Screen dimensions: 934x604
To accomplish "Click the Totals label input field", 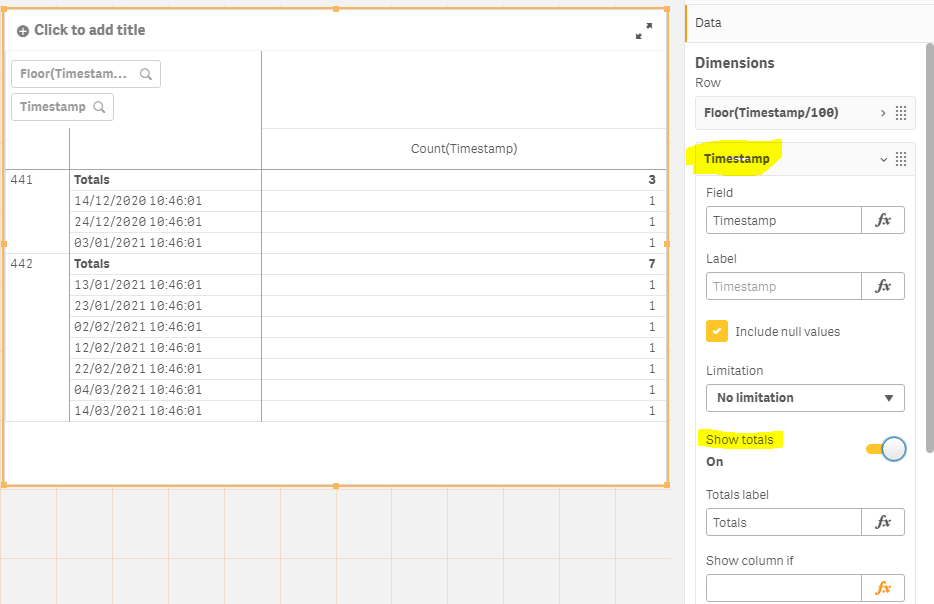I will (x=784, y=522).
